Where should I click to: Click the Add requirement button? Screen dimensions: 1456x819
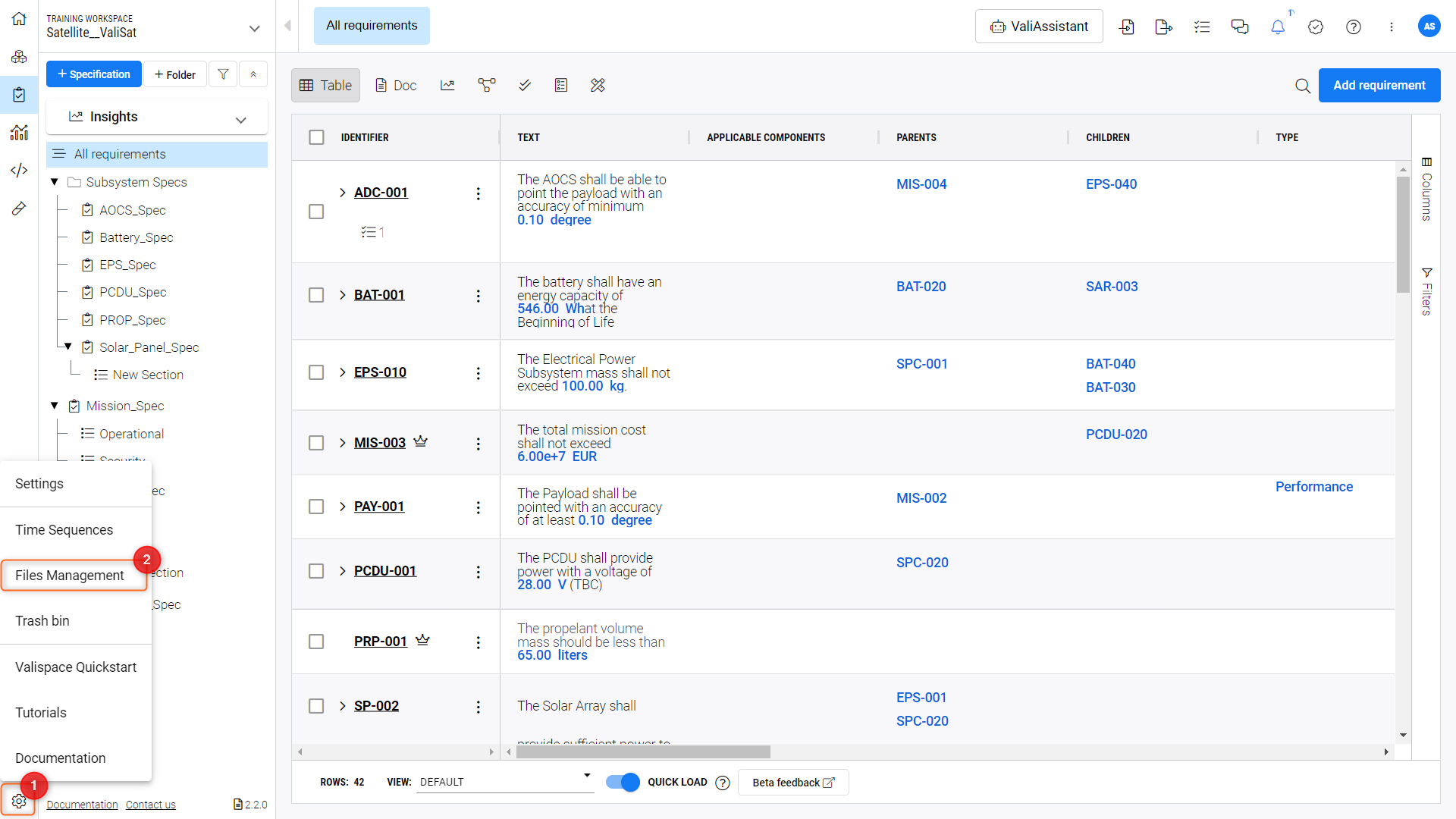[1379, 85]
